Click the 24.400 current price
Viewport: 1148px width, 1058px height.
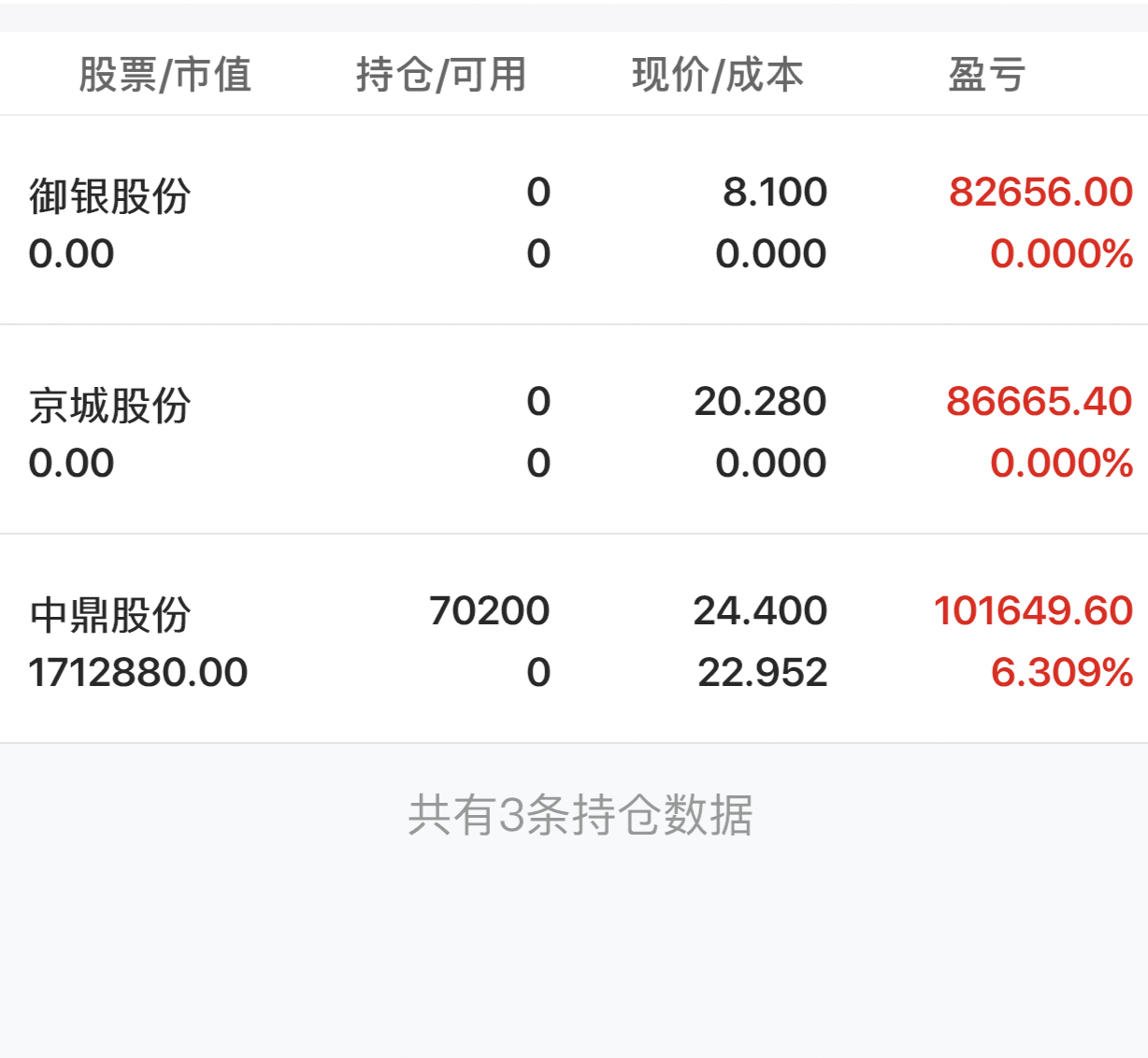point(760,611)
